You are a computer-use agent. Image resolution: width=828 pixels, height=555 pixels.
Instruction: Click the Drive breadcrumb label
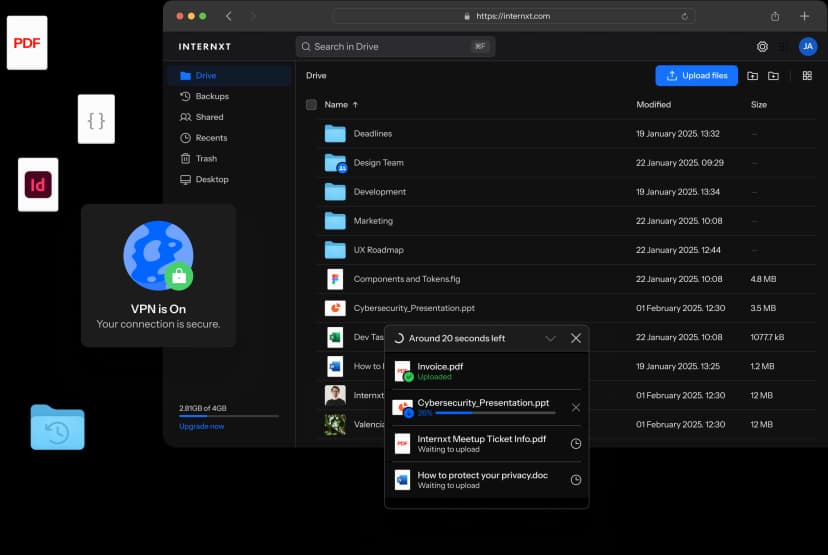316,76
